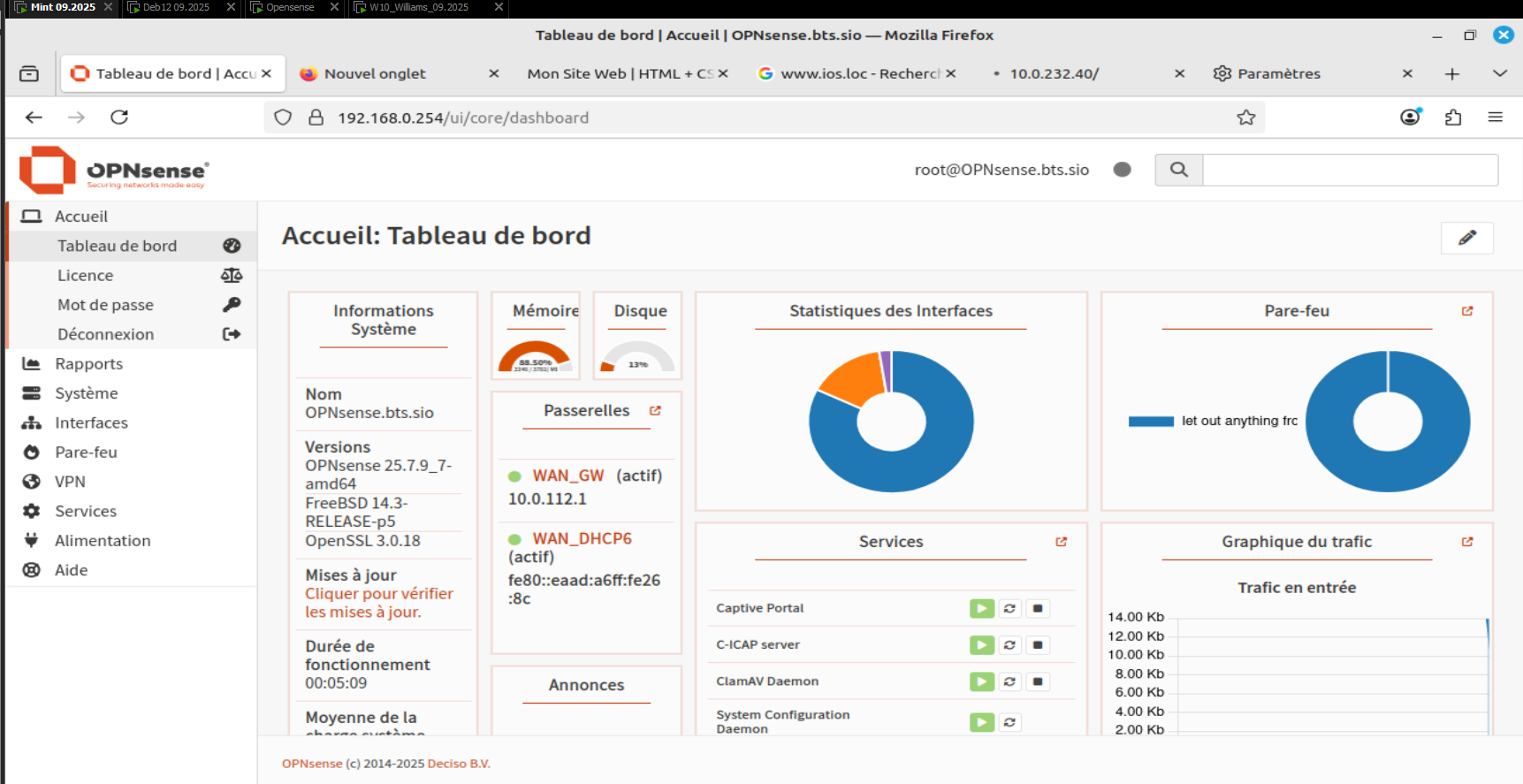Select Tableau de bord in sidebar
This screenshot has width=1523, height=784.
point(131,246)
